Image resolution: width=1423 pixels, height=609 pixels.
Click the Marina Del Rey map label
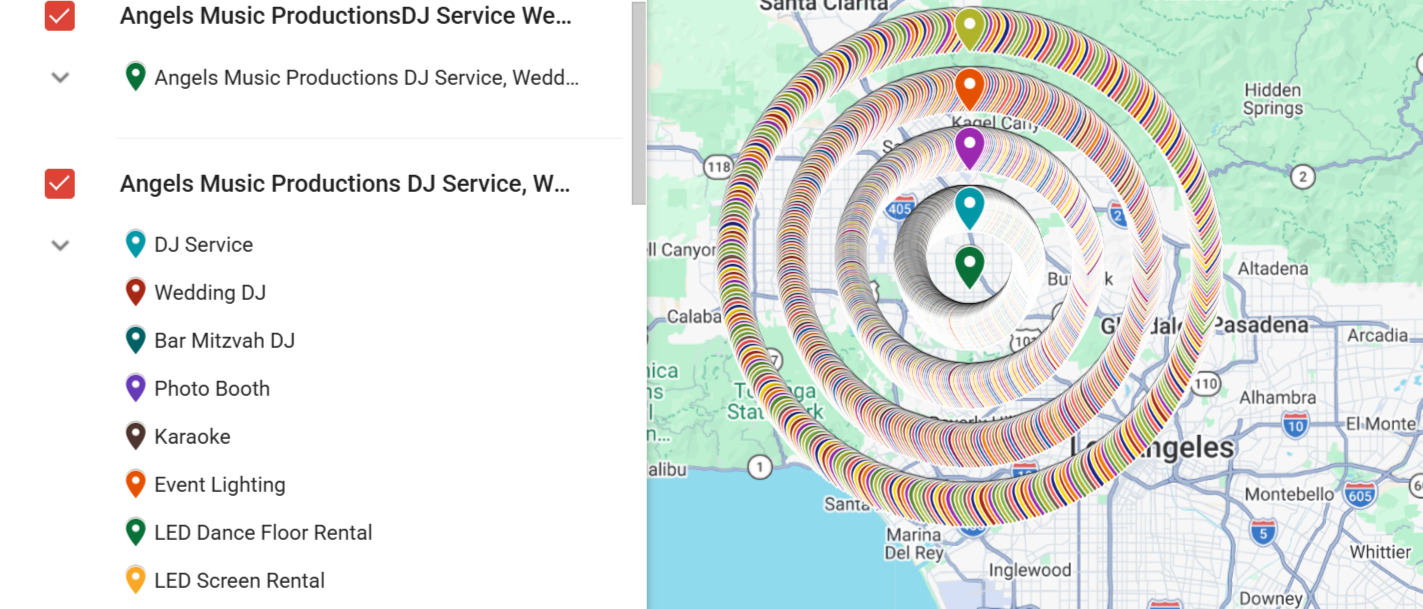pos(913,543)
